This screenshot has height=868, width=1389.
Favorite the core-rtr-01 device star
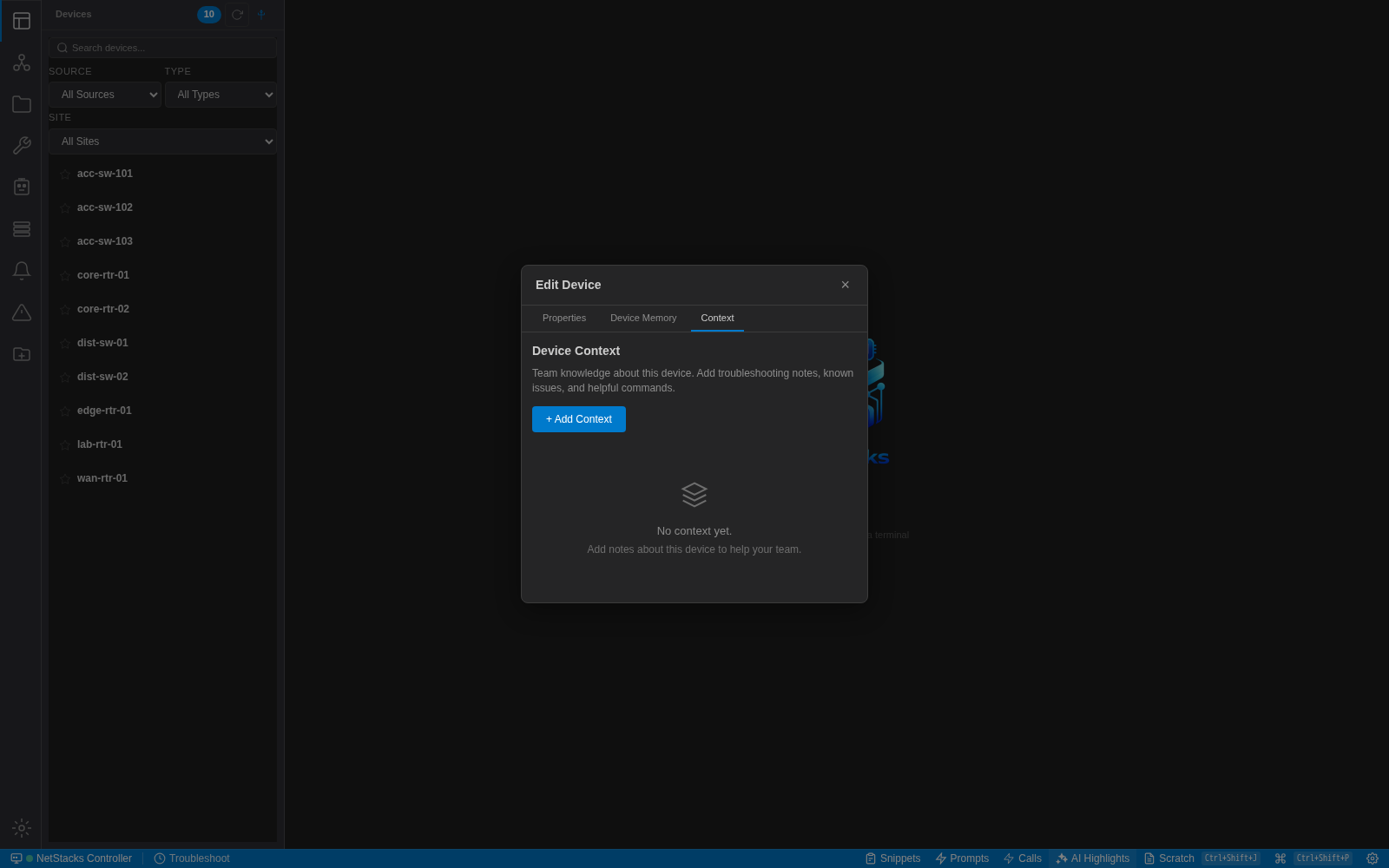coord(65,276)
